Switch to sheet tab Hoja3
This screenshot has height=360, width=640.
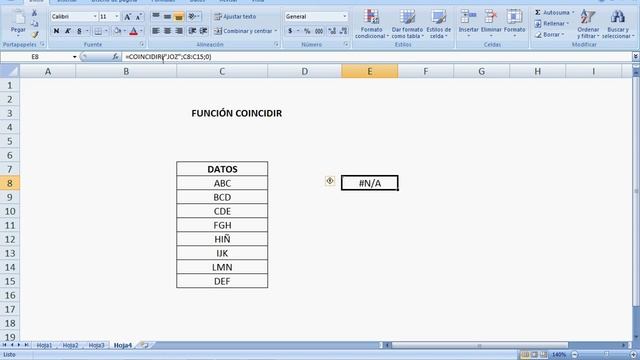[x=96, y=345]
